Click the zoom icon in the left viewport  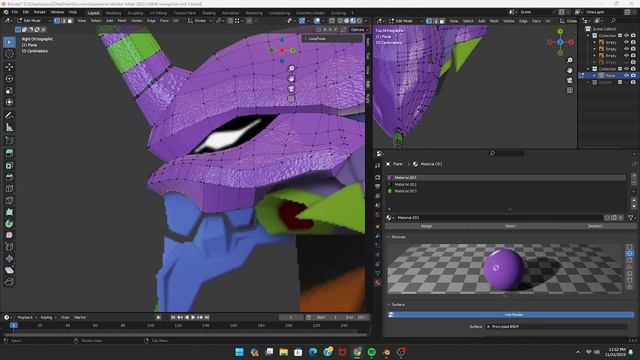pos(291,68)
